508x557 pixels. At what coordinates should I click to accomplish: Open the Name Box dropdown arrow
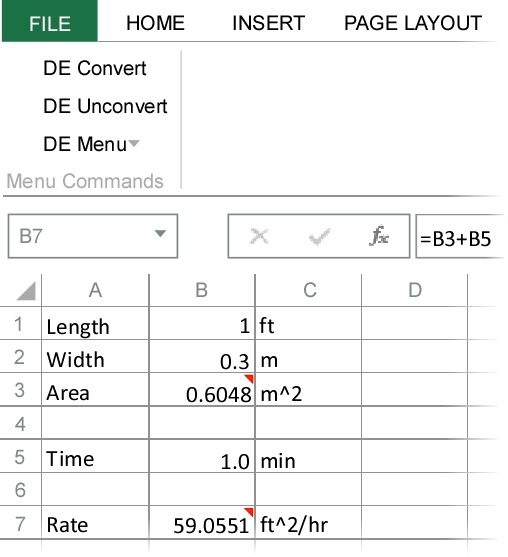[x=160, y=234]
